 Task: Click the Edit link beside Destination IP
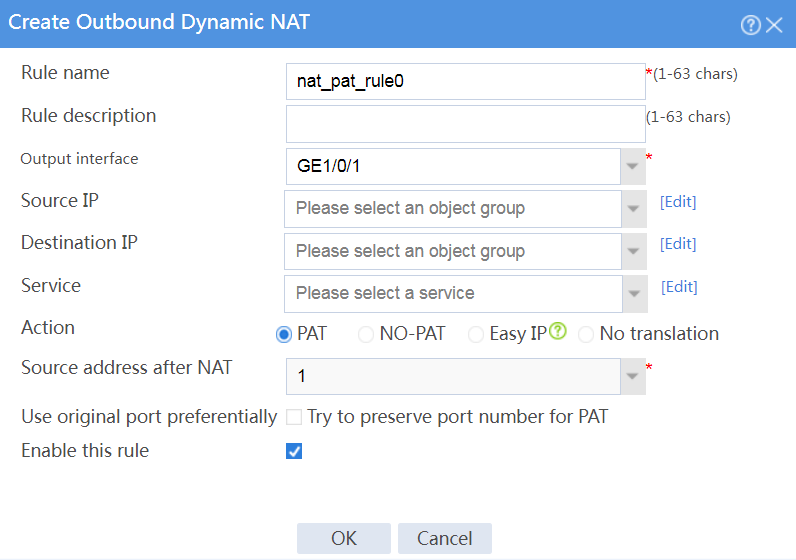click(678, 244)
